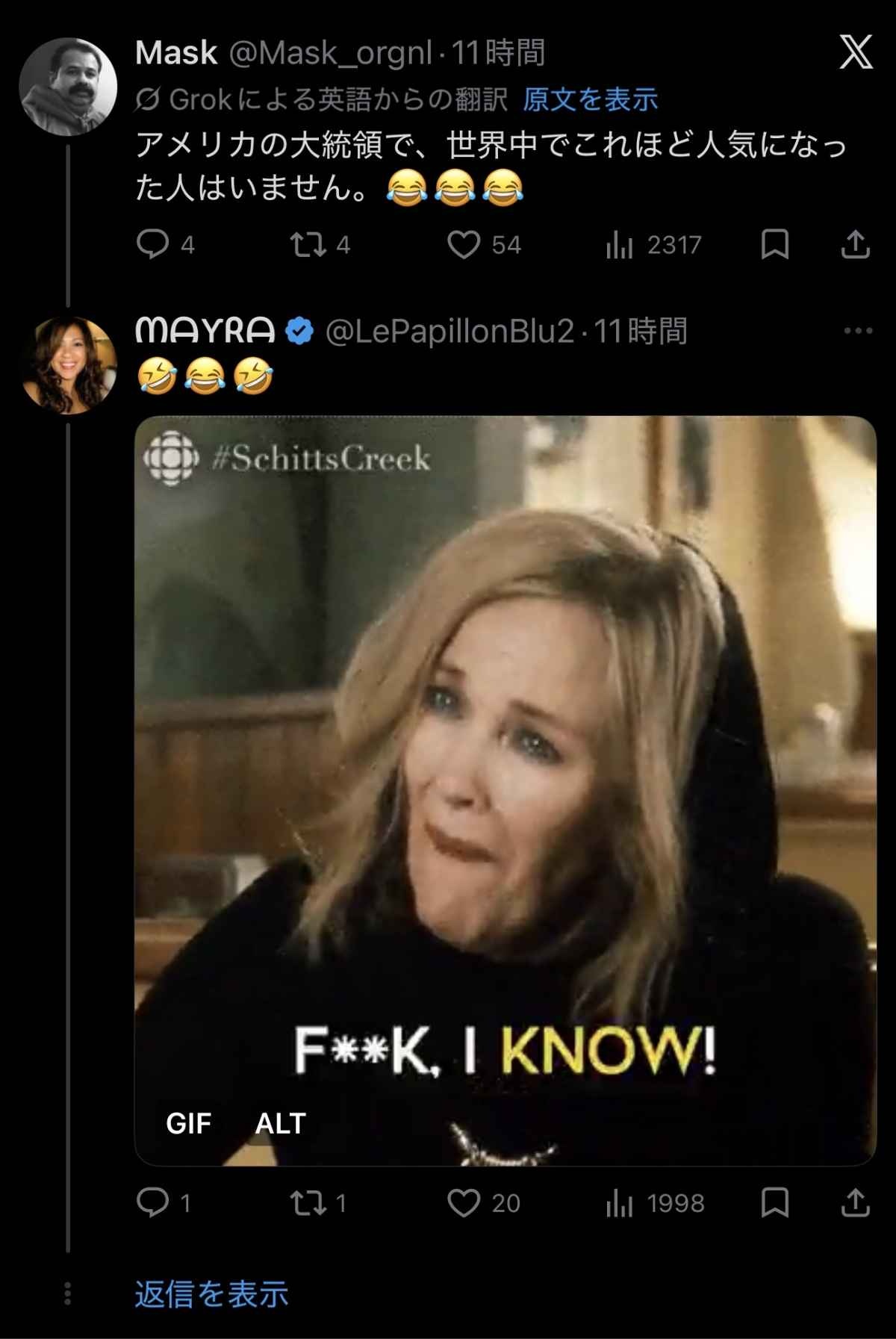The image size is (896, 1339).
Task: Open the X logo icon
Action: coord(856,53)
